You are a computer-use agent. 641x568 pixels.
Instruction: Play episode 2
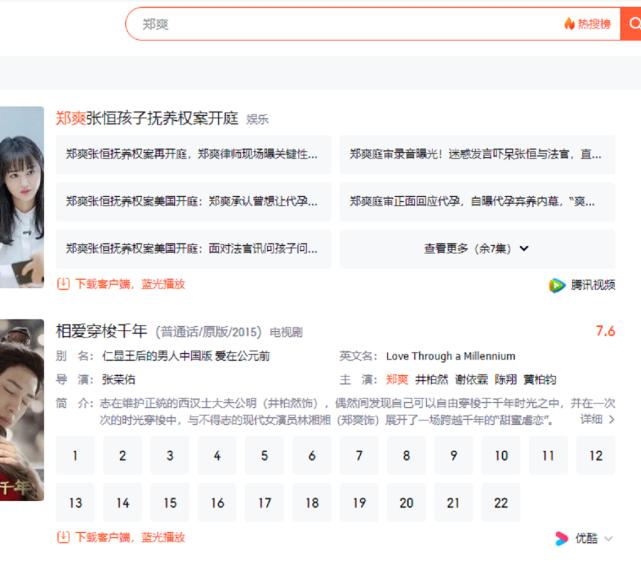tap(122, 456)
